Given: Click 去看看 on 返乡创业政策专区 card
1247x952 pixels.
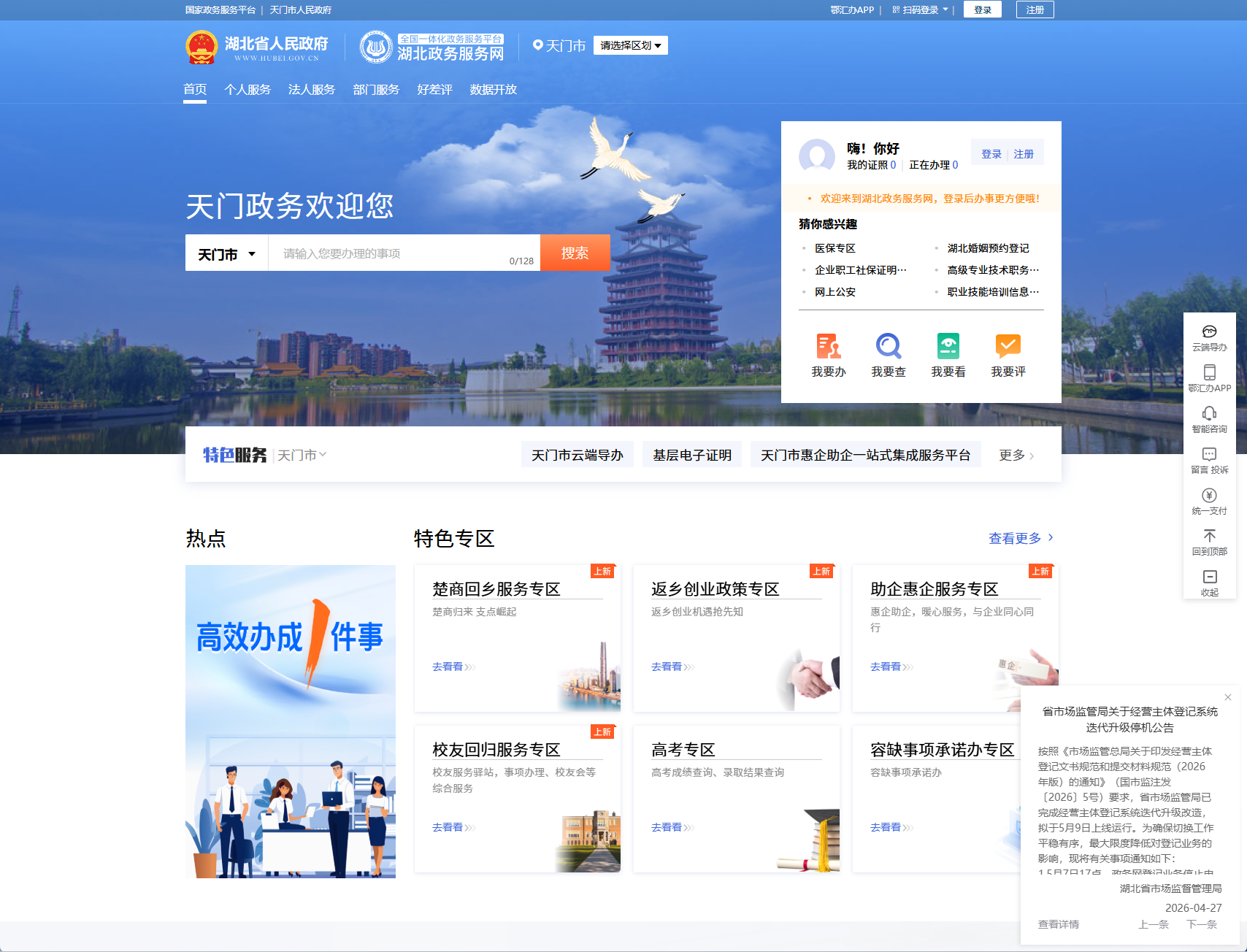Looking at the screenshot, I should 672,667.
